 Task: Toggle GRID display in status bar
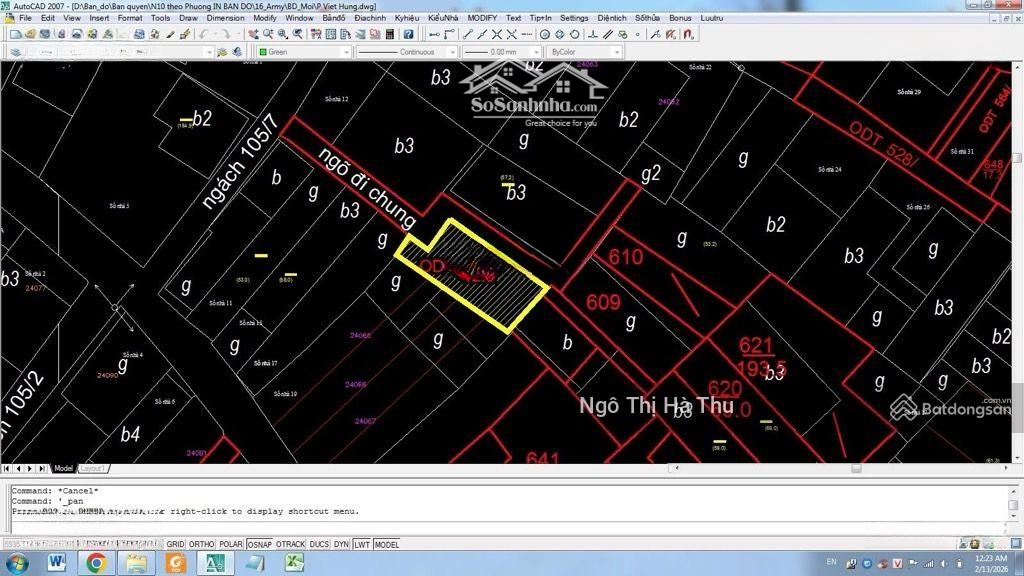(175, 545)
